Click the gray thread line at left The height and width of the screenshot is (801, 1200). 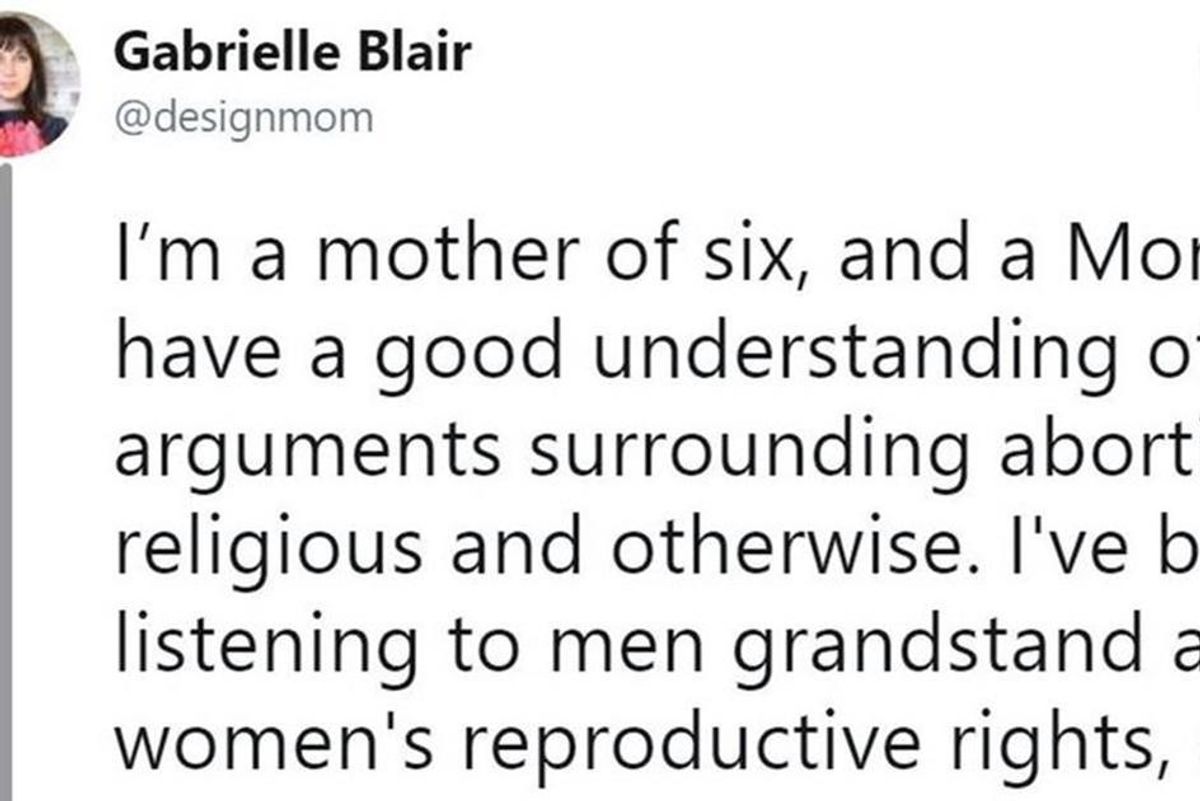click(6, 480)
